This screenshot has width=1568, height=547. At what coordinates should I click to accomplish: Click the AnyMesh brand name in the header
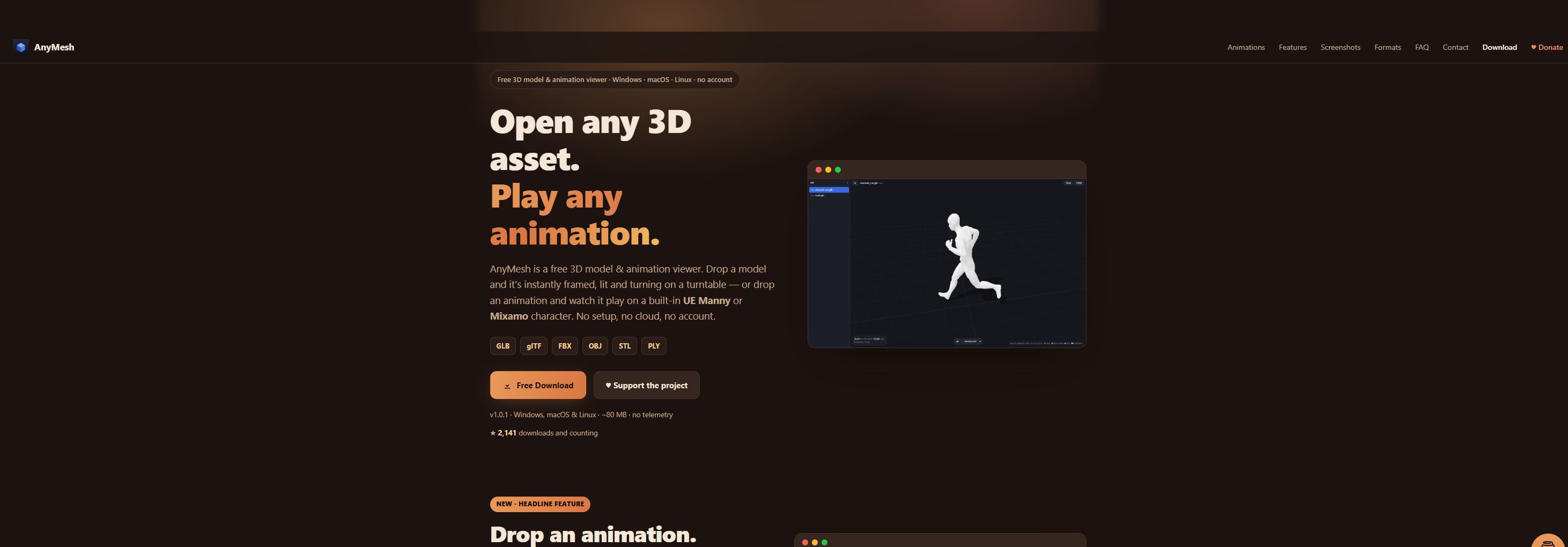click(54, 47)
